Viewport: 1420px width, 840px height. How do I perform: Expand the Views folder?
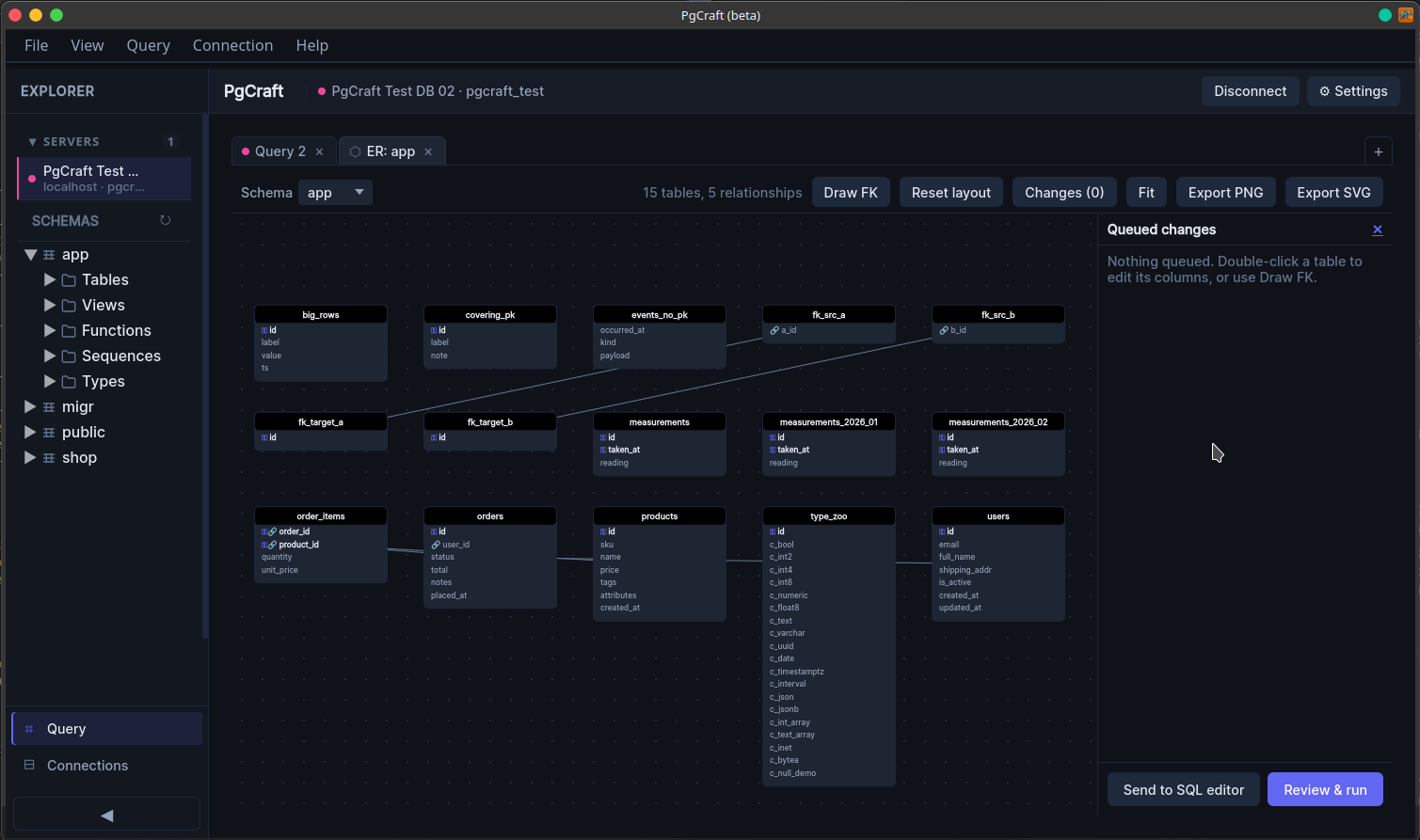point(50,306)
